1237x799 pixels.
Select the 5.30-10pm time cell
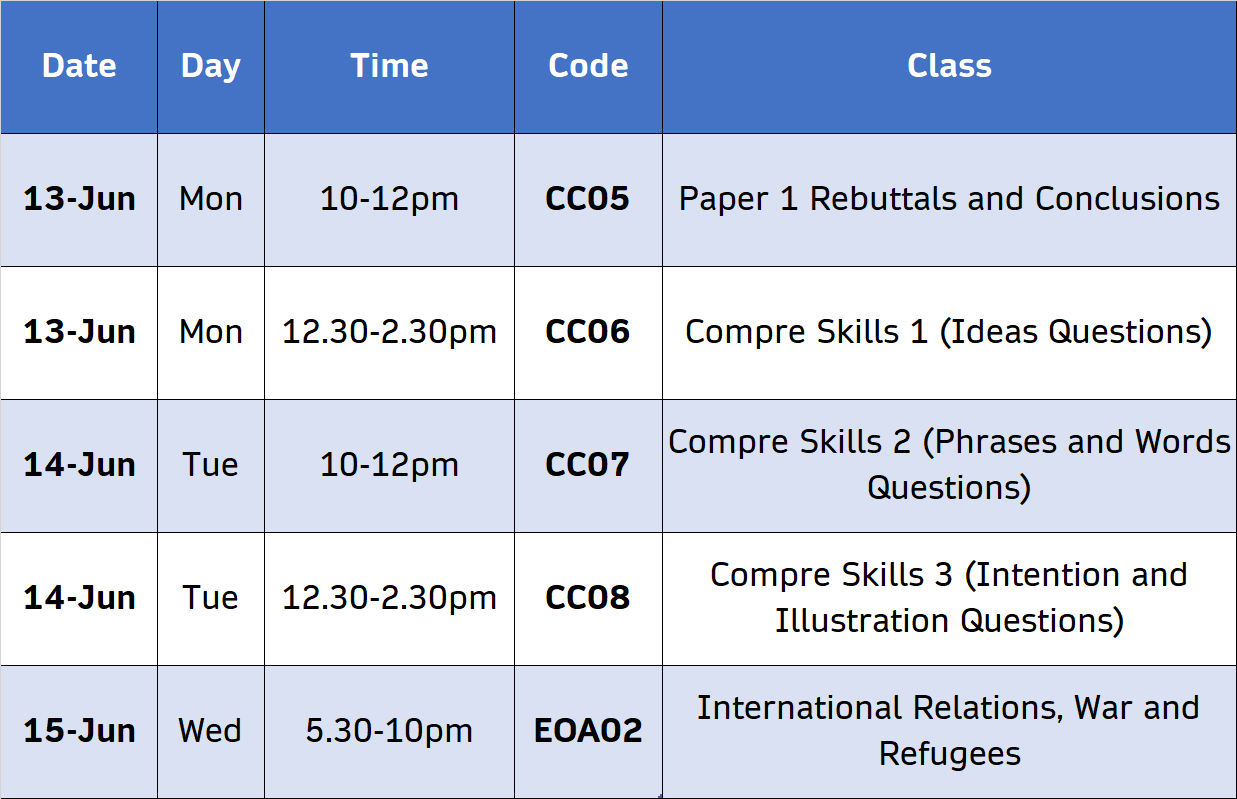[389, 731]
